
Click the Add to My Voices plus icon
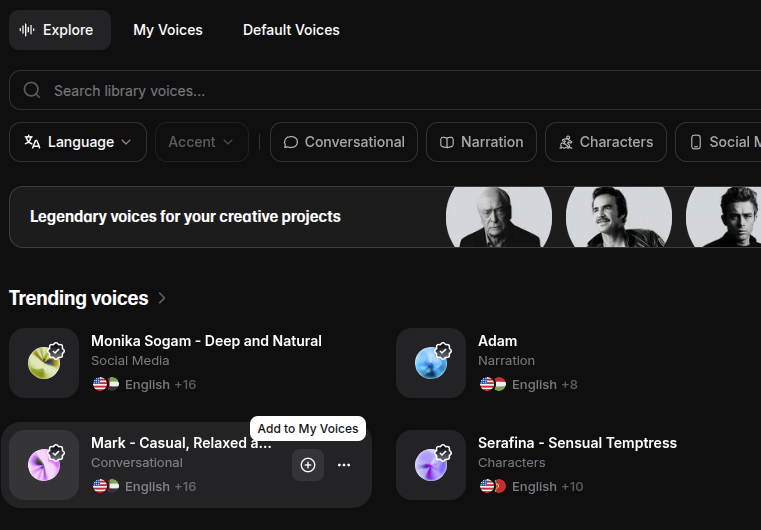point(308,465)
